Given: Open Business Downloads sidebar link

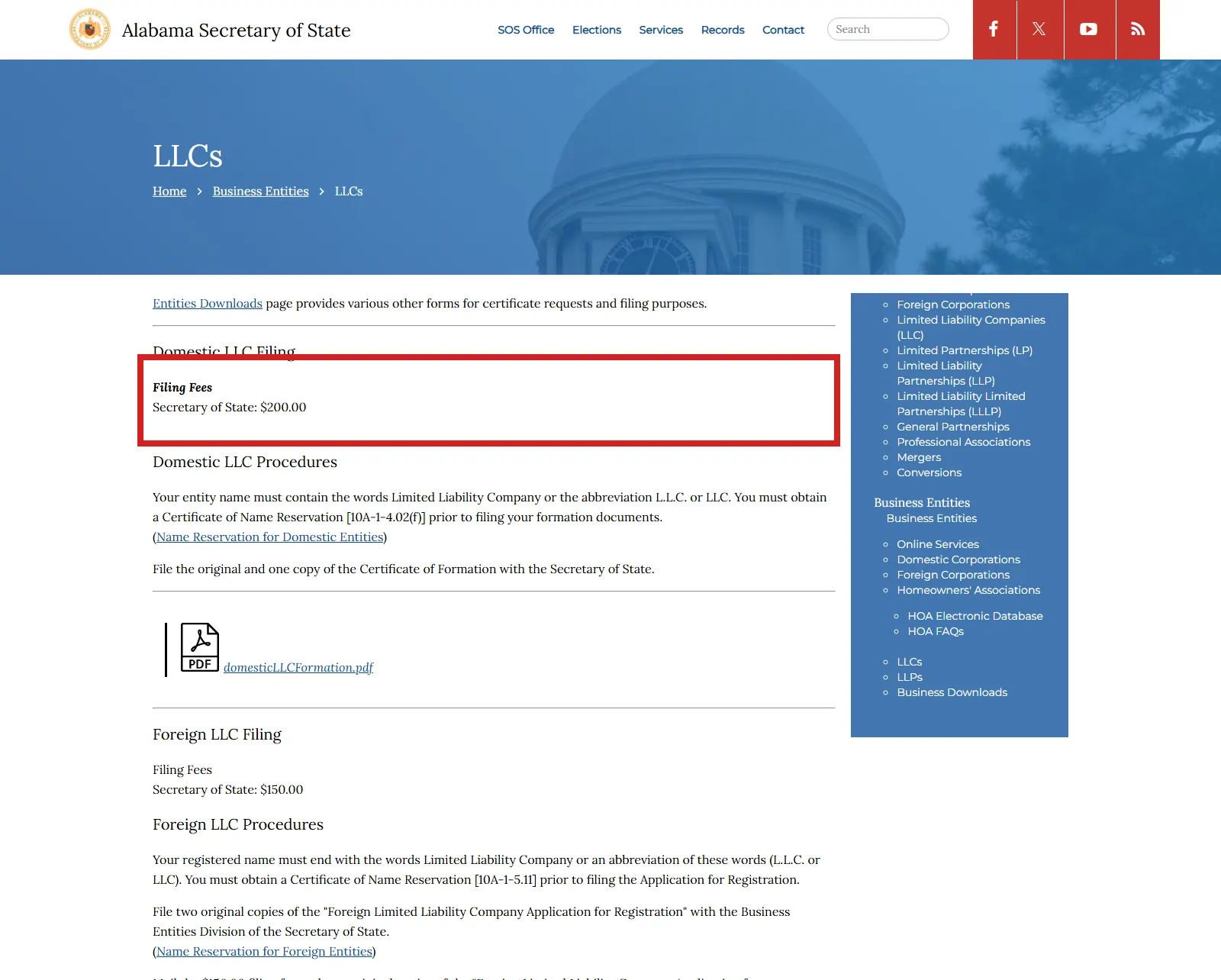Looking at the screenshot, I should click(952, 692).
